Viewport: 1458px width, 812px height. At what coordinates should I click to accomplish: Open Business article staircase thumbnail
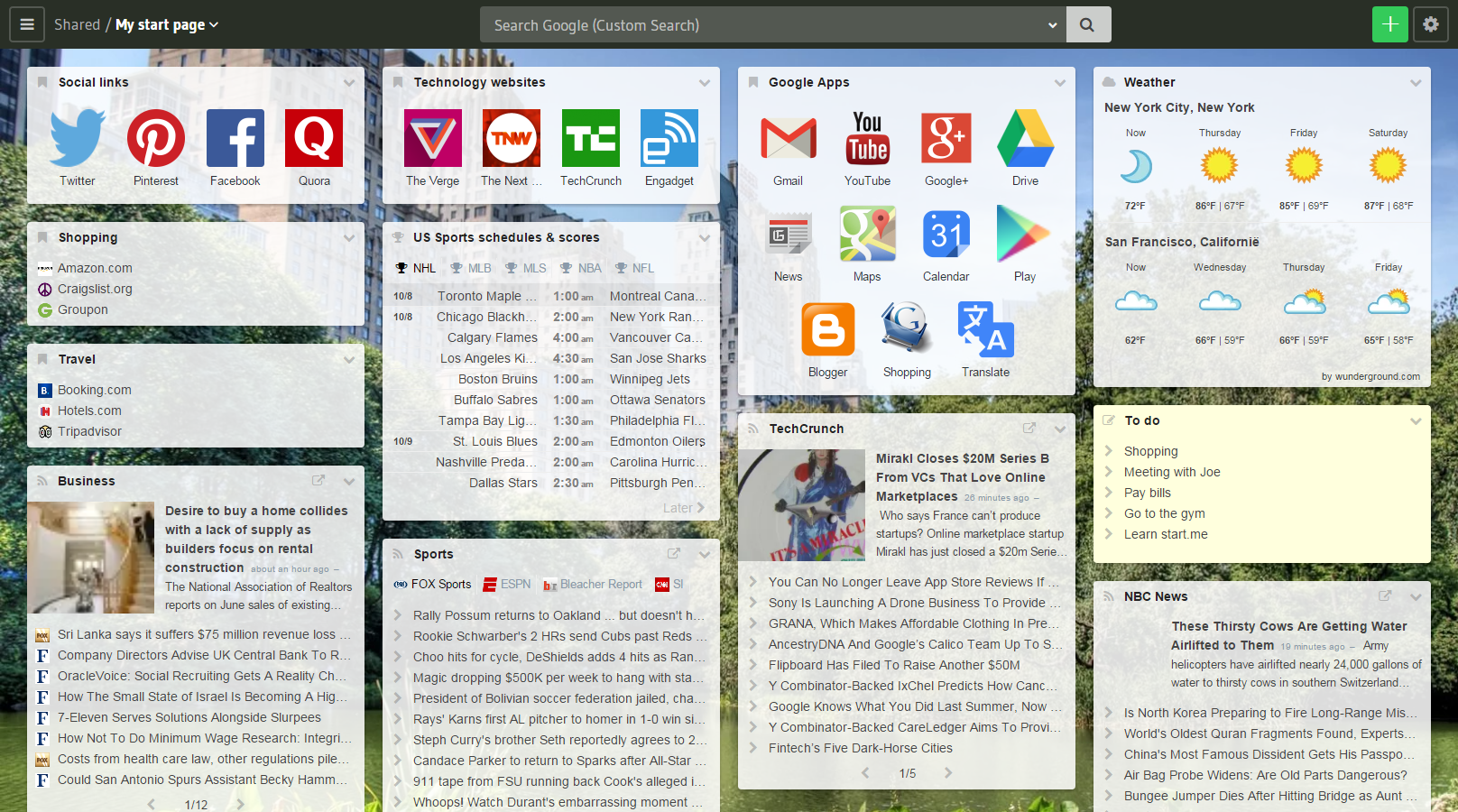click(90, 558)
